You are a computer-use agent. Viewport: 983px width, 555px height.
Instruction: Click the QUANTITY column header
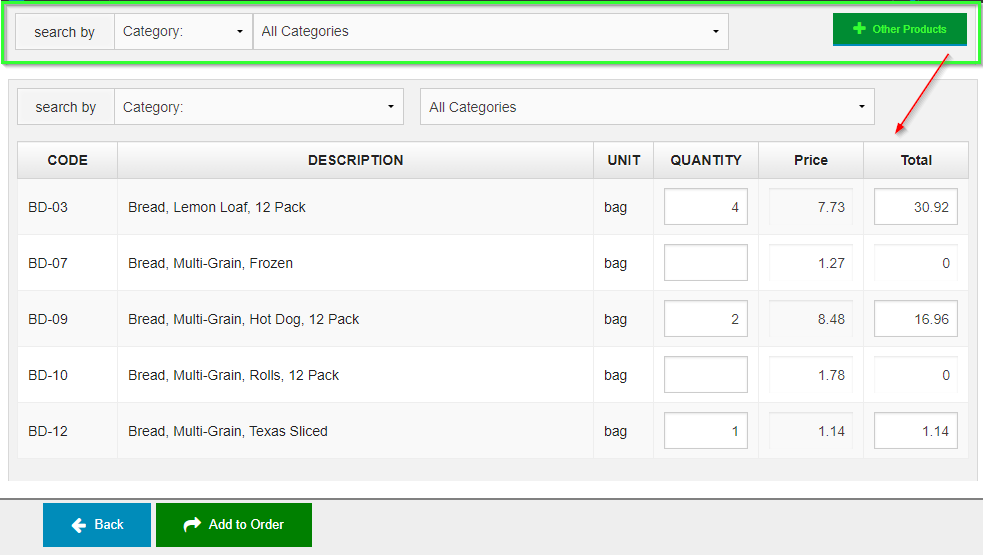(706, 160)
